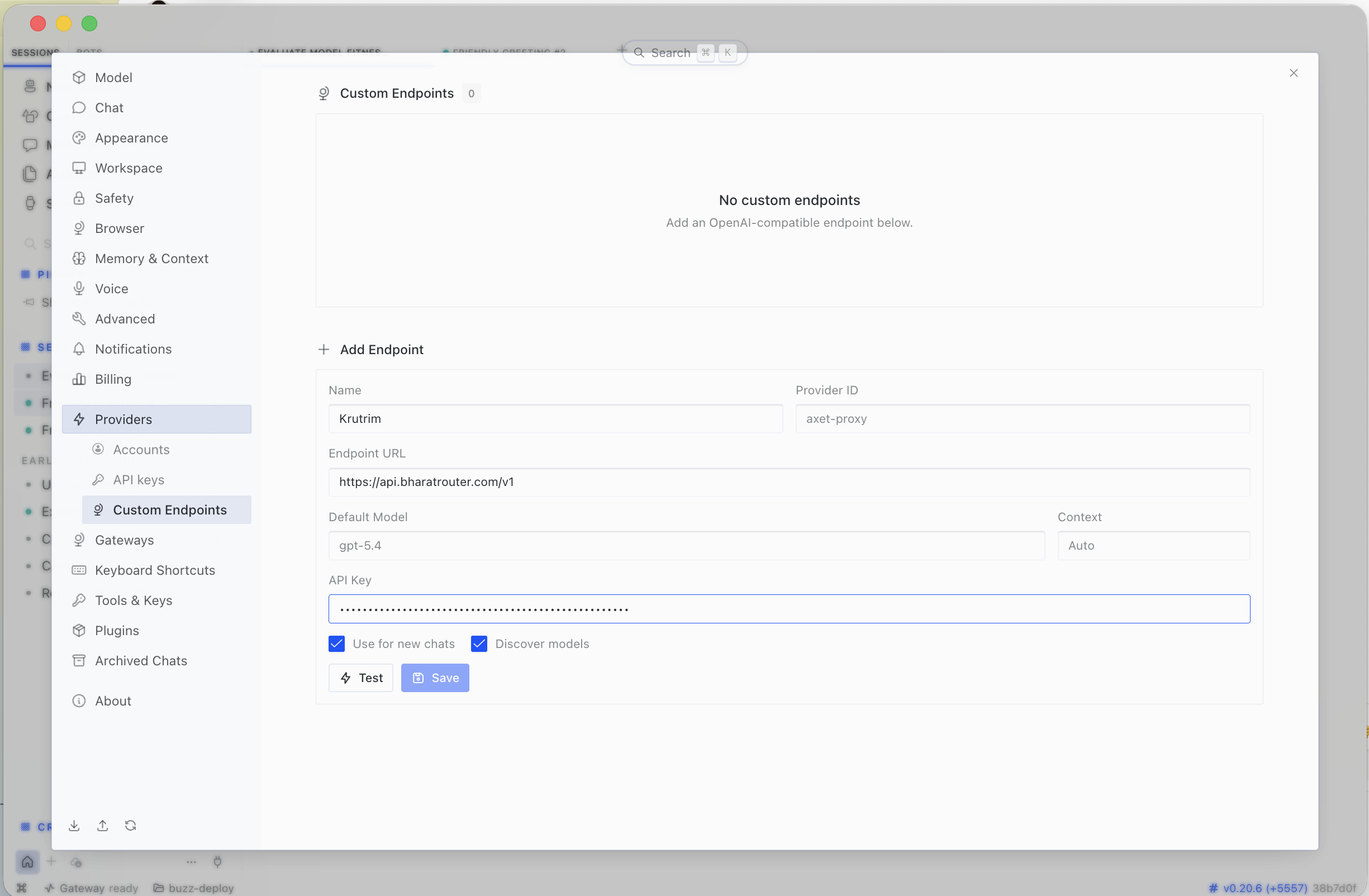Click the Model cube icon
1369x896 pixels.
(79, 77)
